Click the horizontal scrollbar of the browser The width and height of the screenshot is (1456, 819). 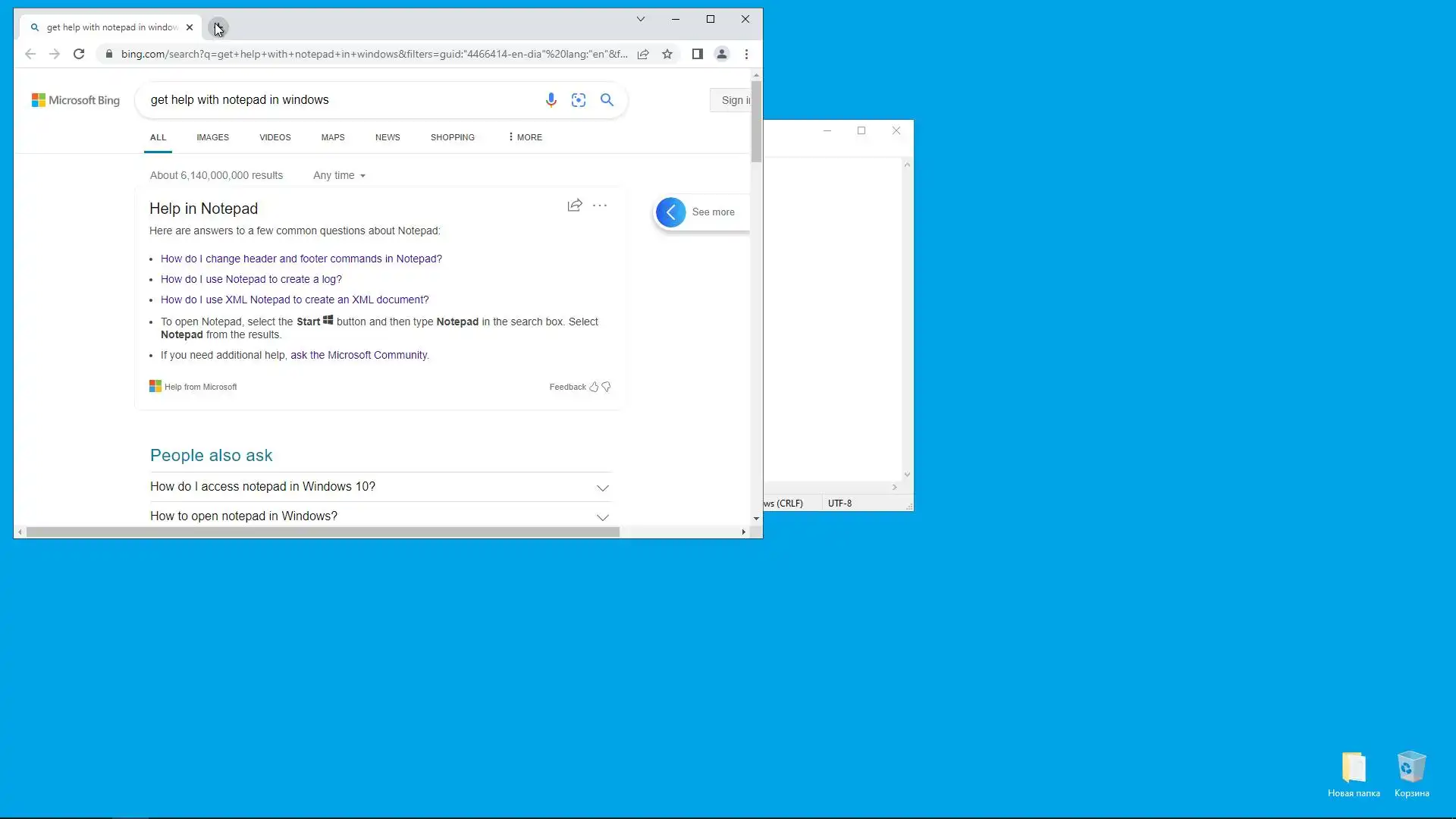322,532
